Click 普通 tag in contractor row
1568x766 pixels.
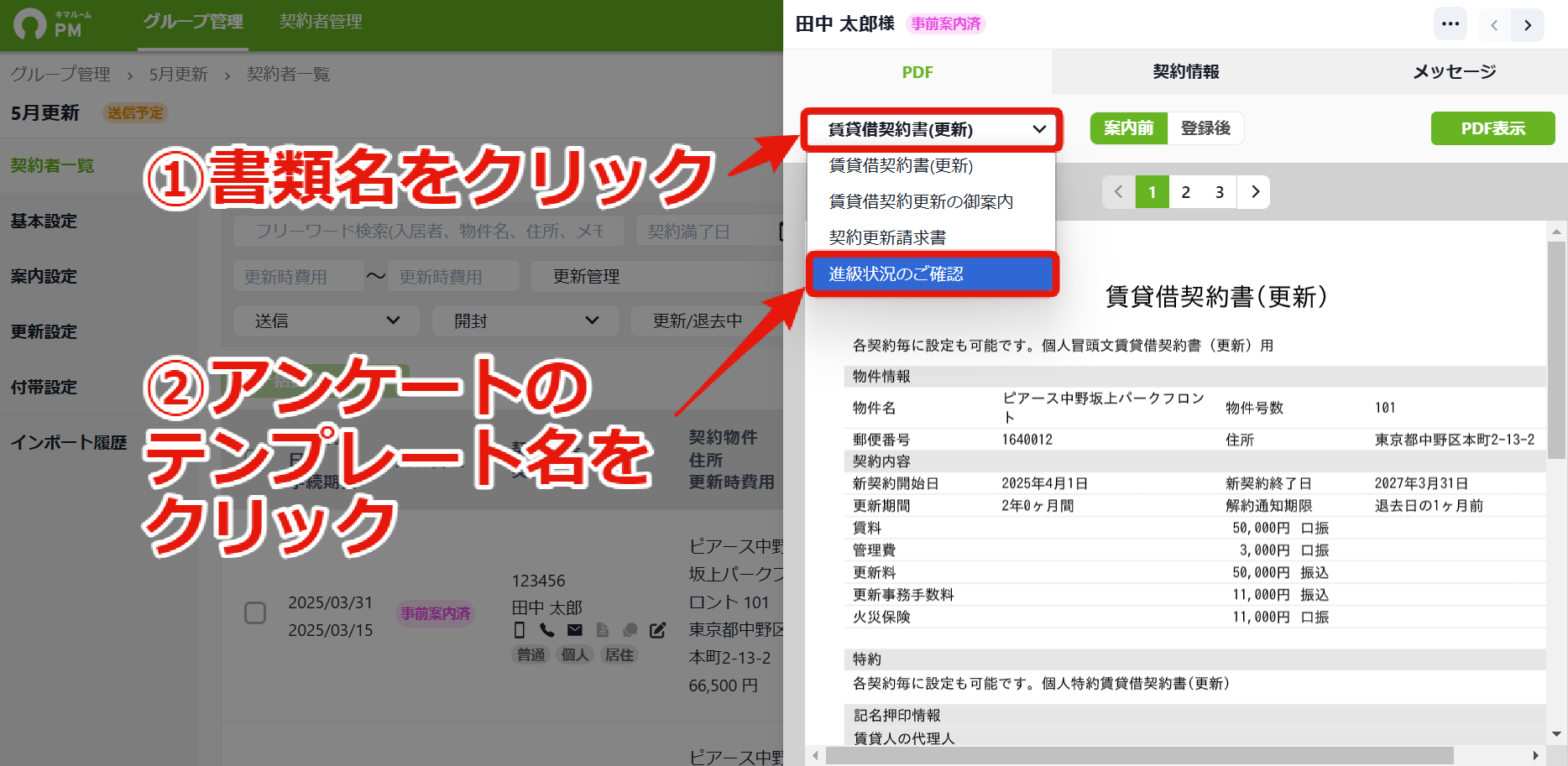(x=531, y=655)
